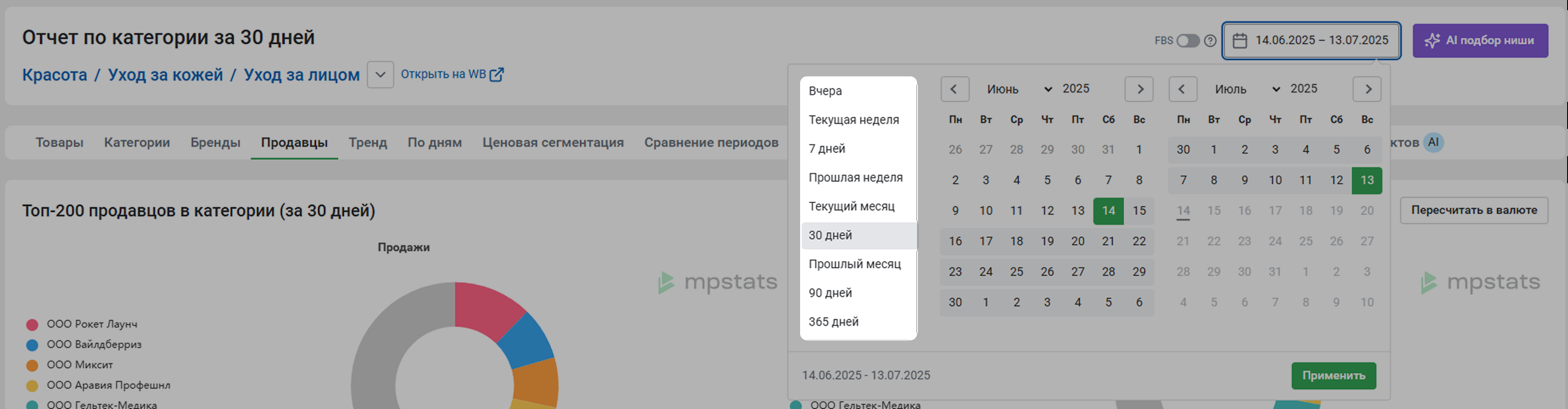
Task: Select June 20 in the calendar
Action: (1078, 241)
